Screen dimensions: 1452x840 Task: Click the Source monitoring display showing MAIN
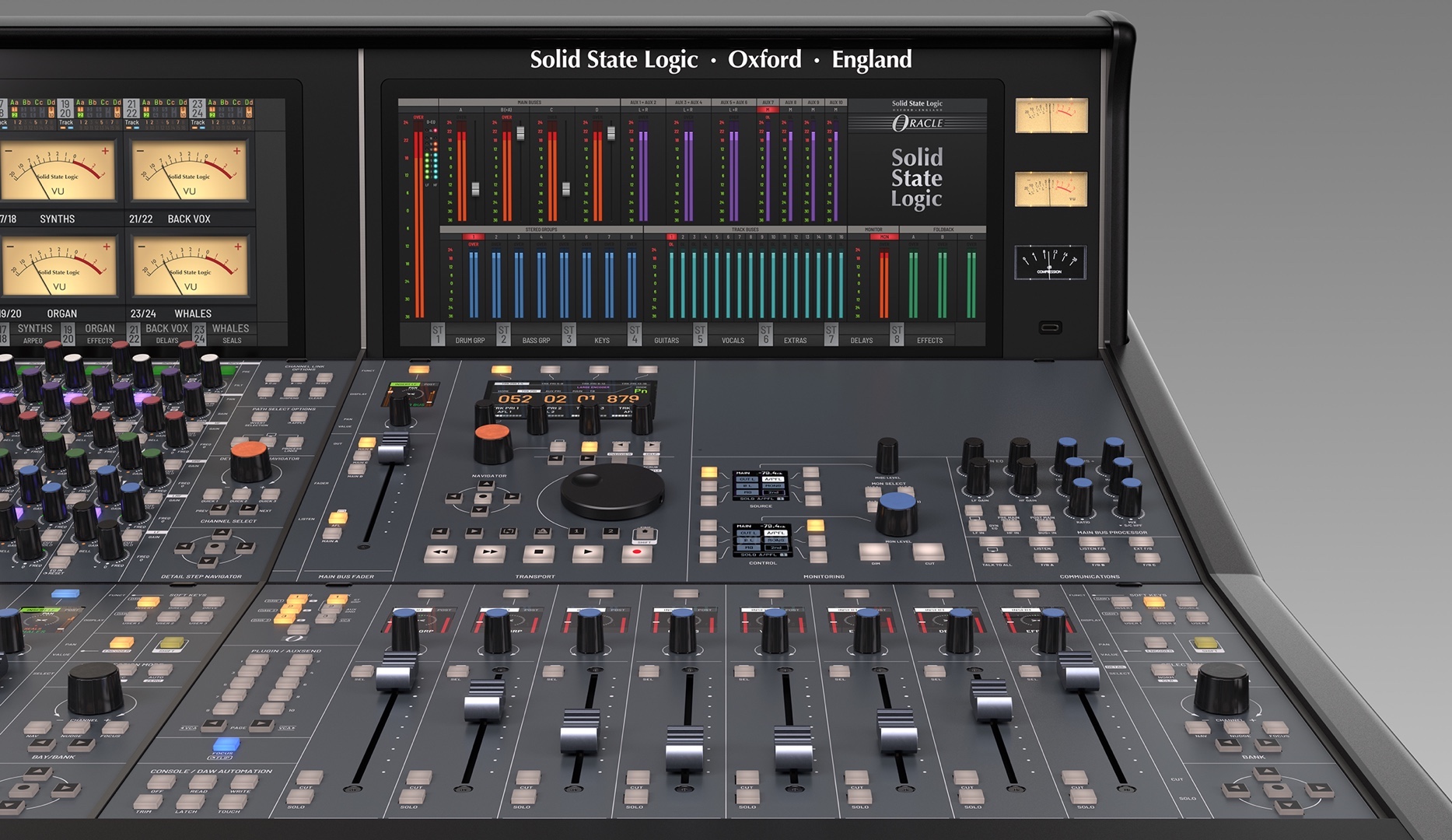(760, 485)
